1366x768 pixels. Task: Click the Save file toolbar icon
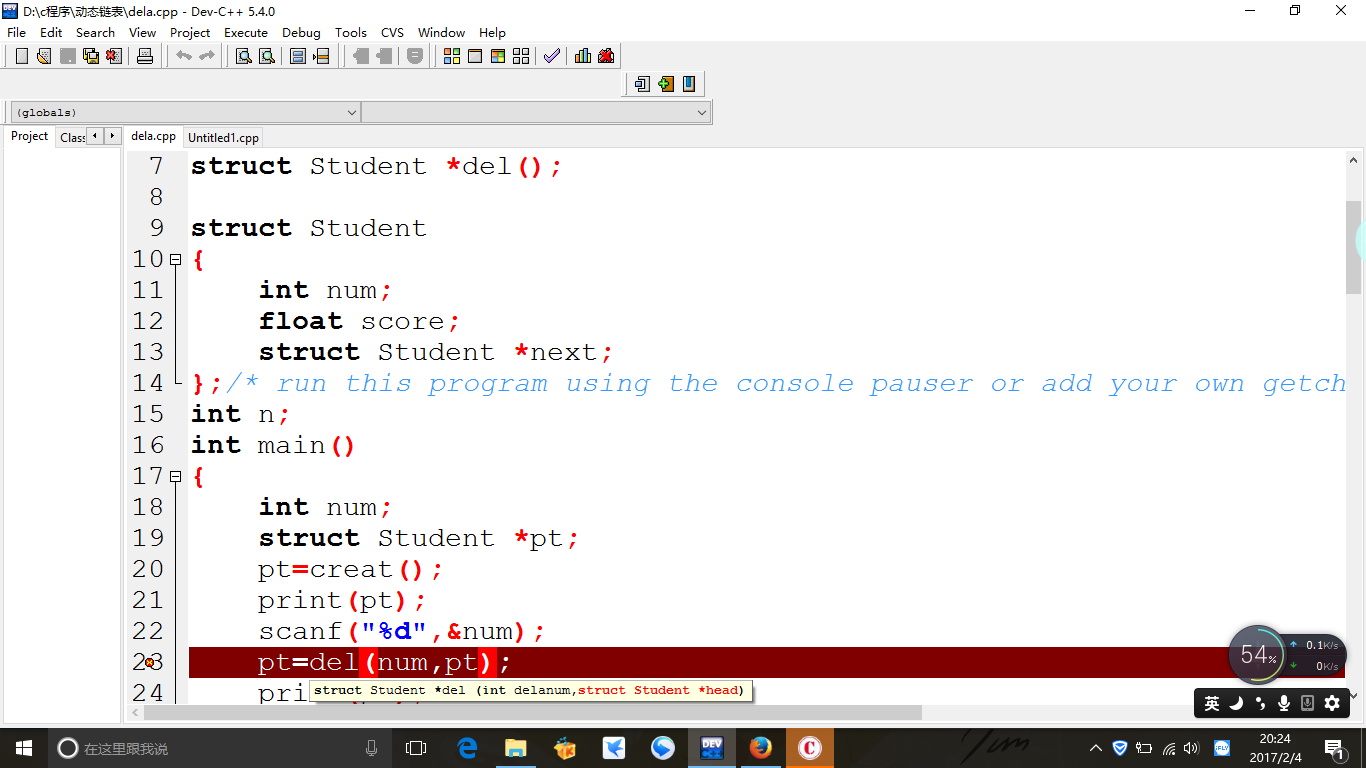click(68, 56)
